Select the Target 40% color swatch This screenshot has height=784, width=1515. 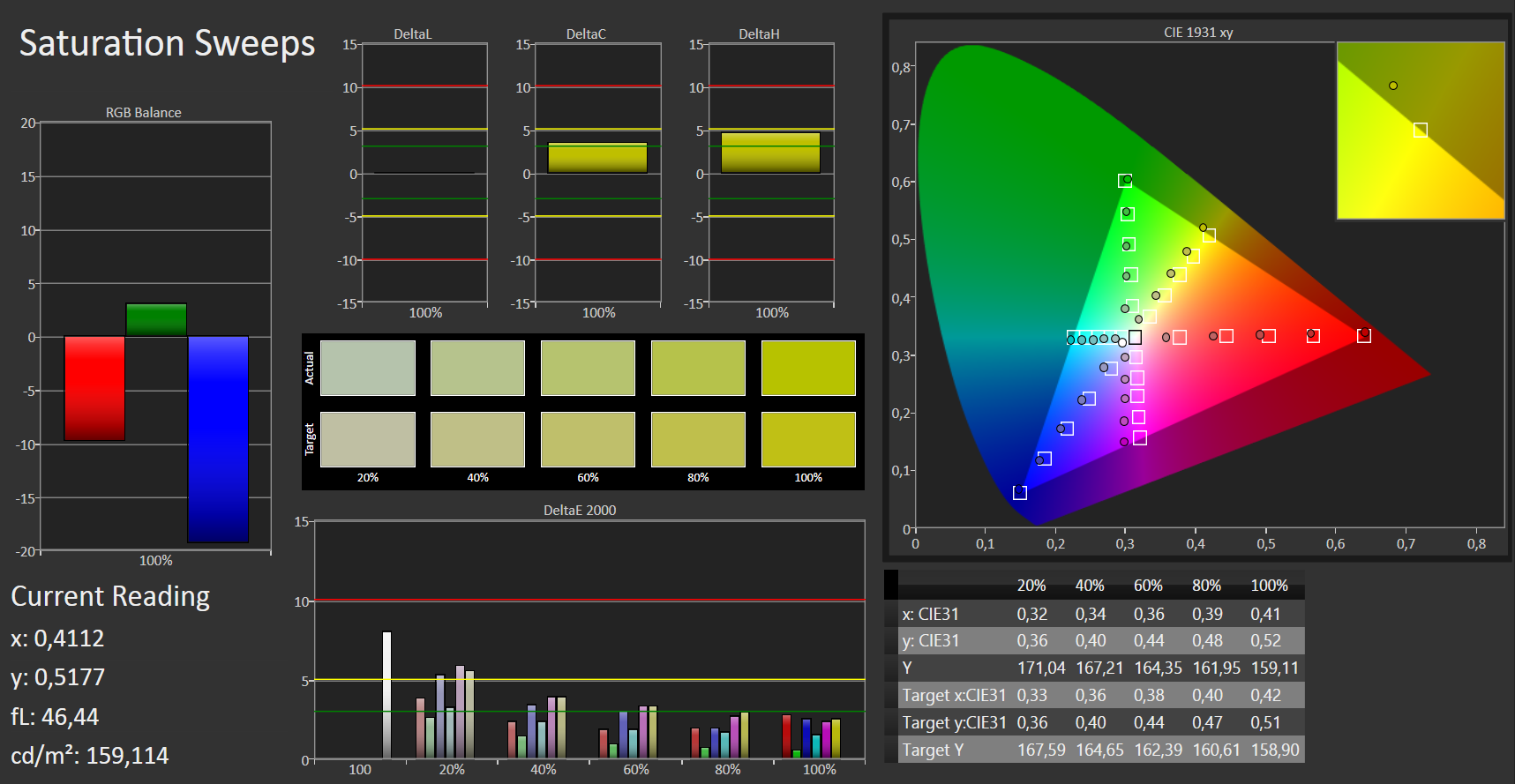477,439
